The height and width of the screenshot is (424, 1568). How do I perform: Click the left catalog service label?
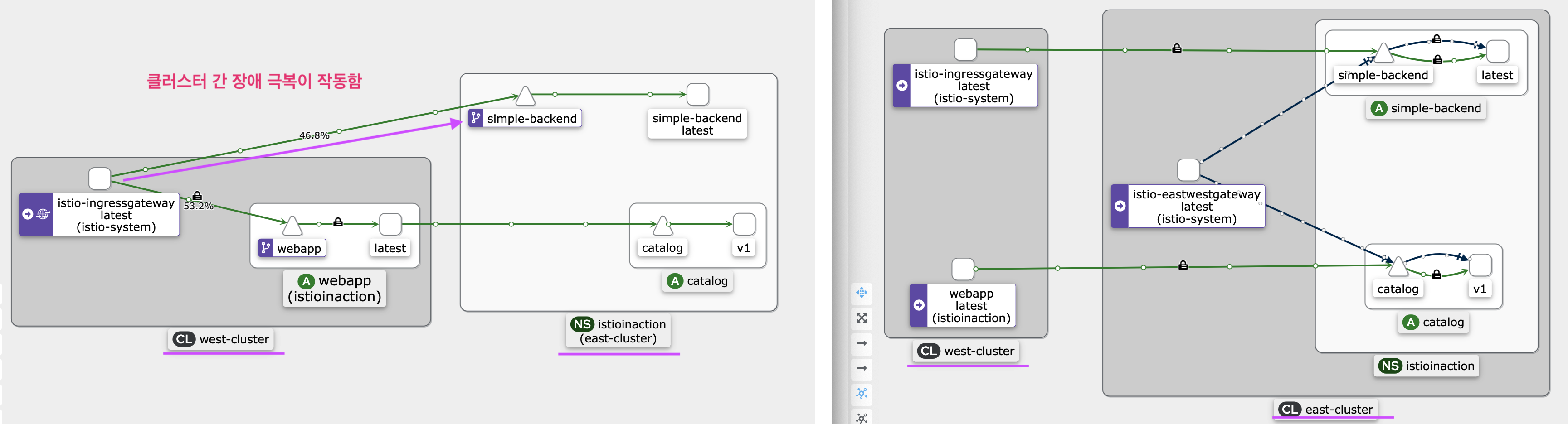662,248
